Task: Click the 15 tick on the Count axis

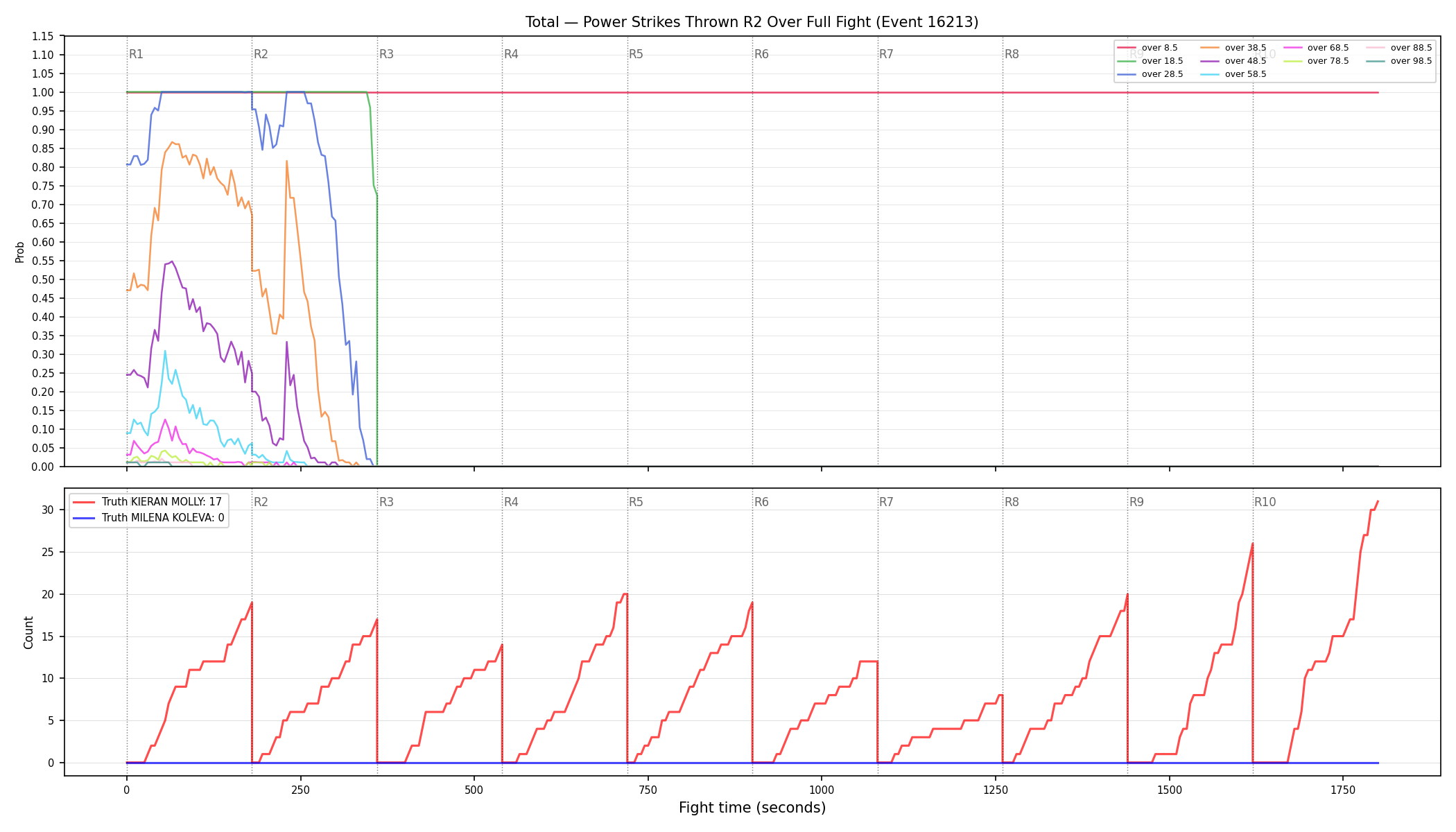Action: coord(47,636)
